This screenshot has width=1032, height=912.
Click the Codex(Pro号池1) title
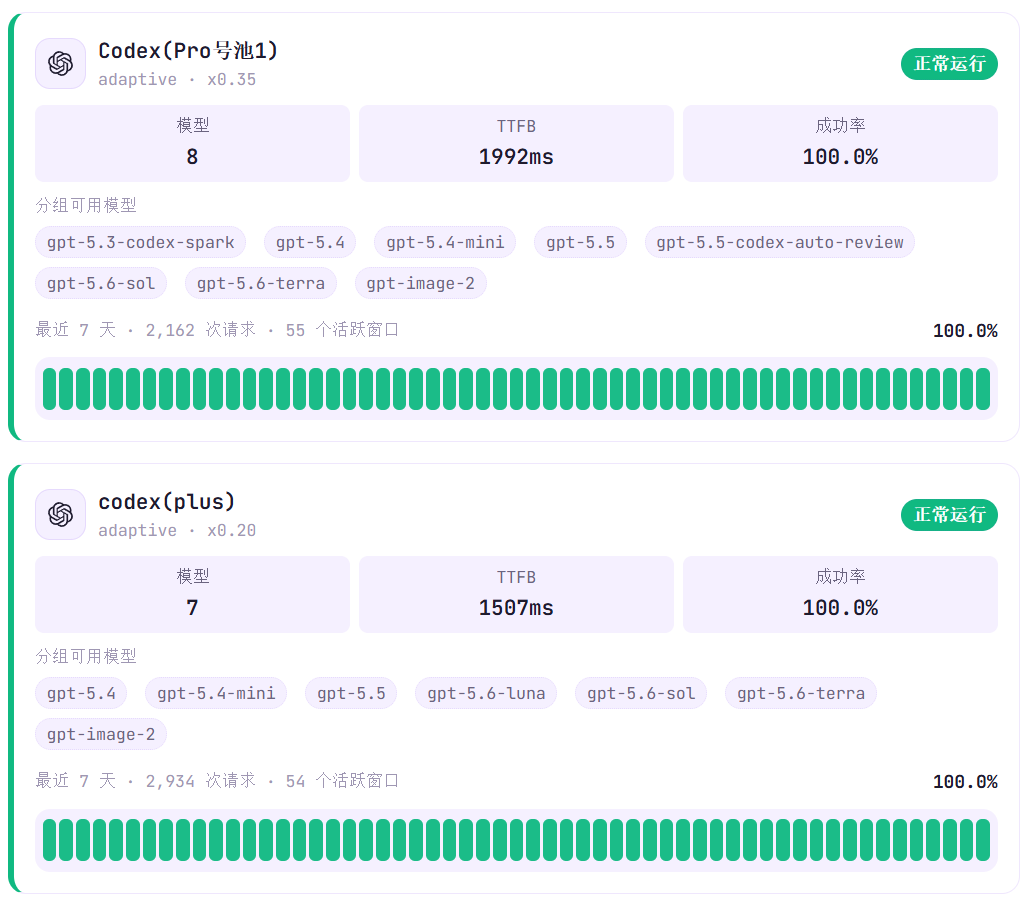188,51
